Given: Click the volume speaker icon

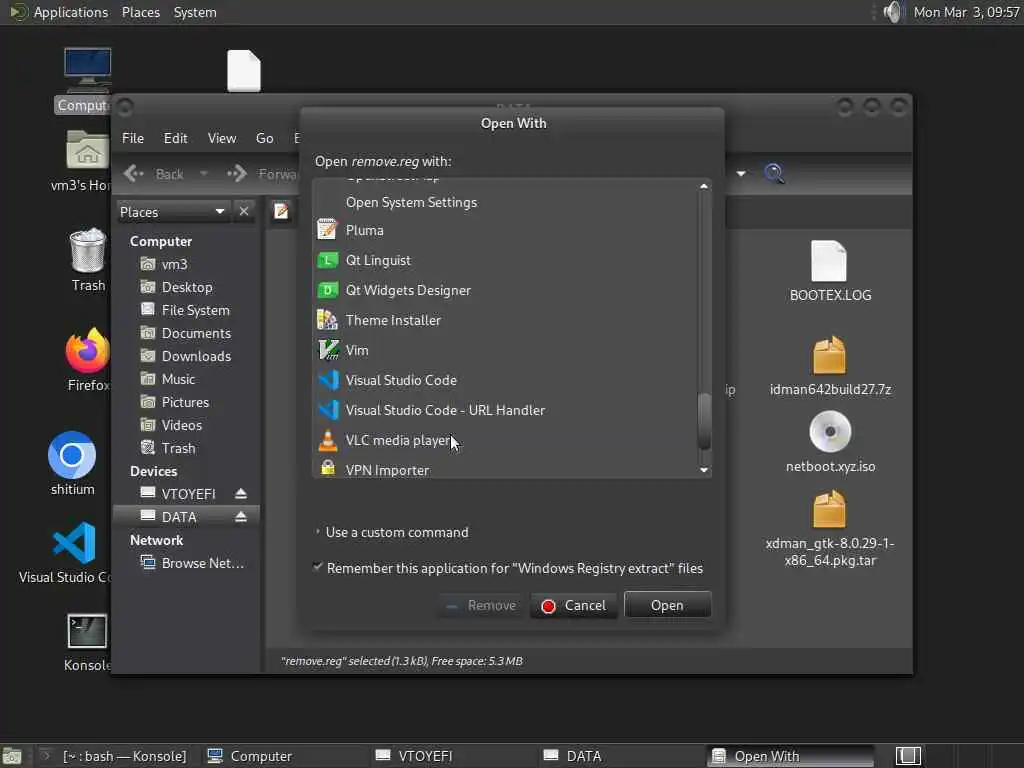Looking at the screenshot, I should coord(893,12).
